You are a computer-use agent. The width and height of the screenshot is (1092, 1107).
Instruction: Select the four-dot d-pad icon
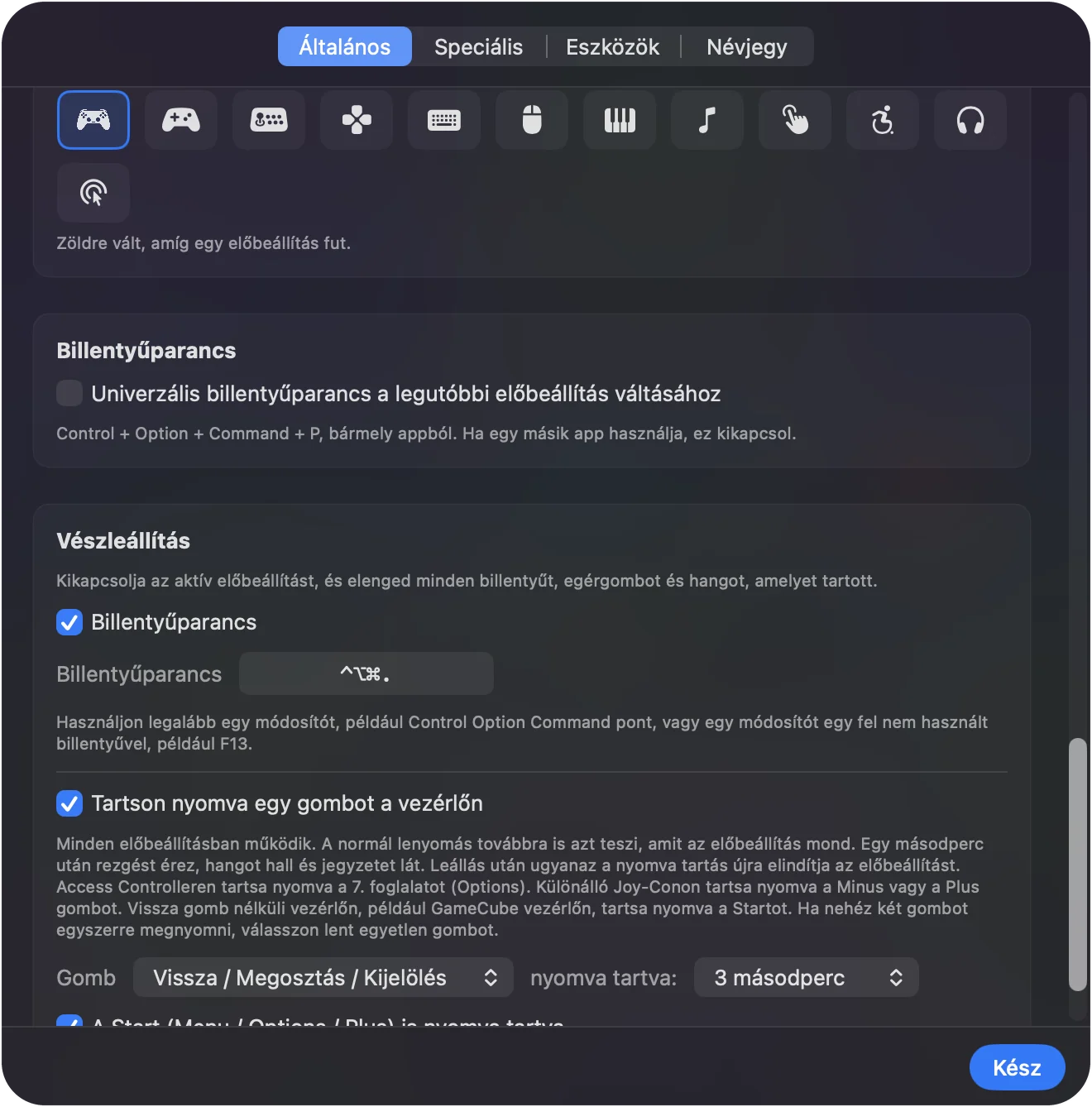pos(357,120)
